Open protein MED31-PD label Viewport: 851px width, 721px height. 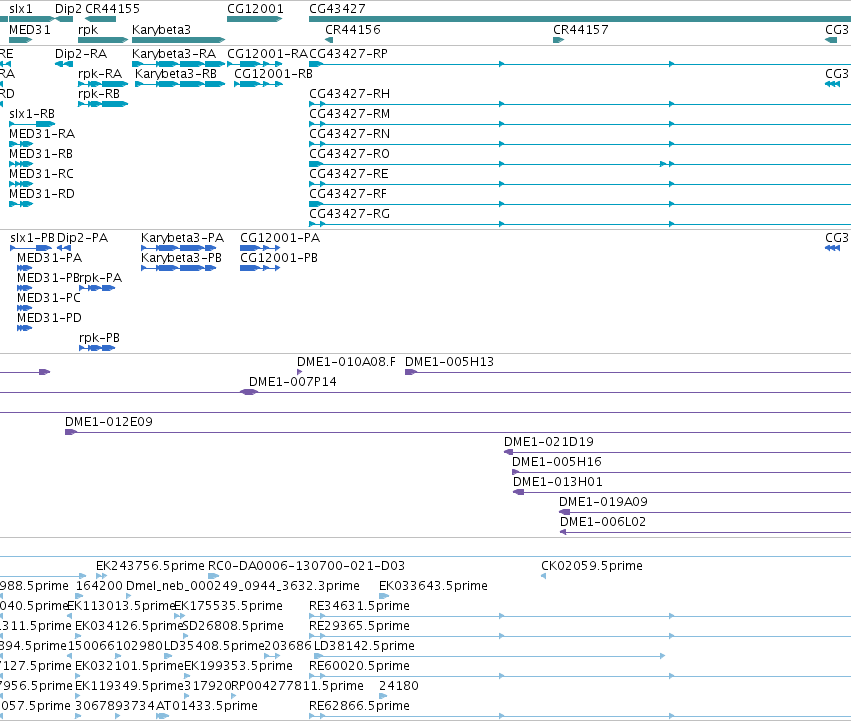[x=49, y=318]
